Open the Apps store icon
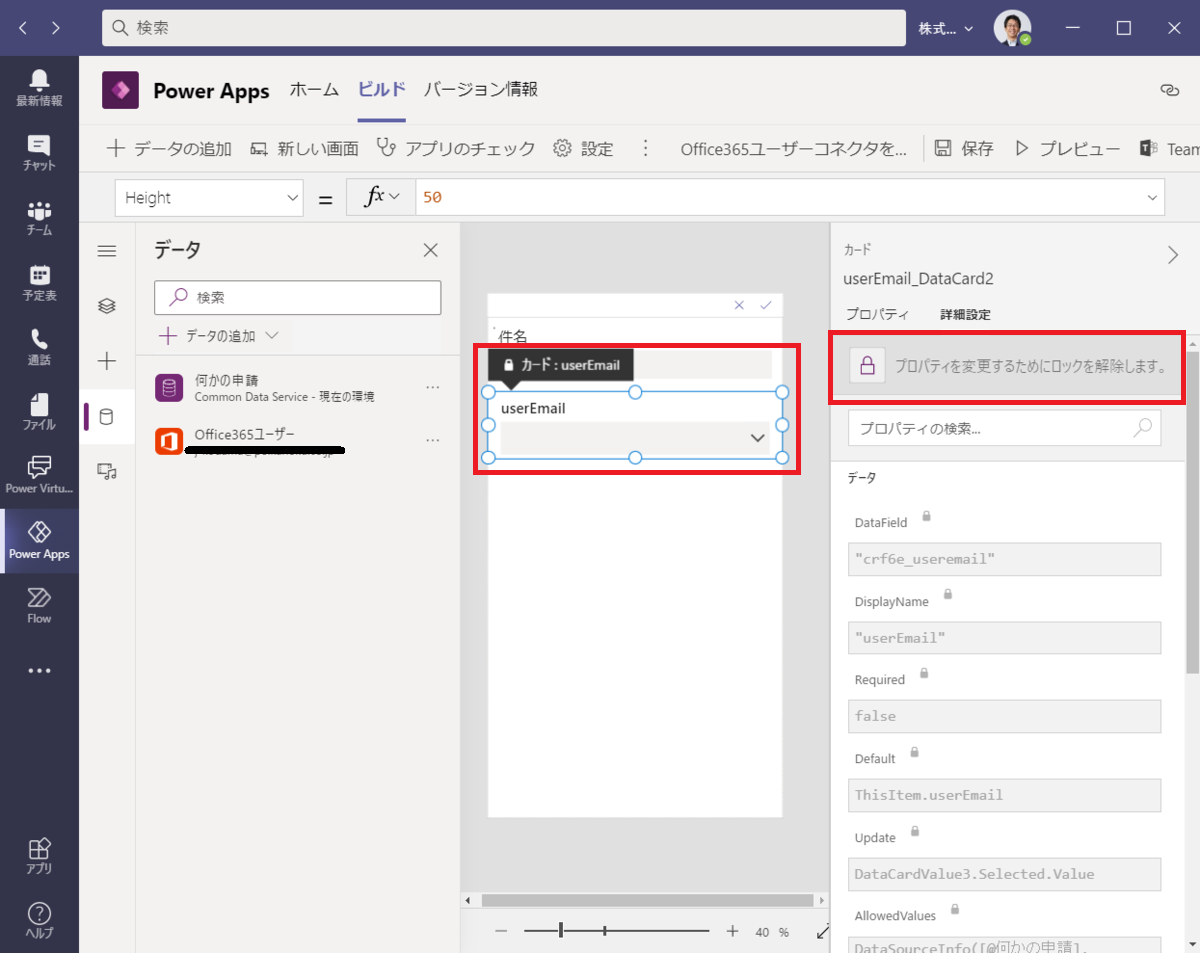This screenshot has height=953, width=1200. click(39, 856)
